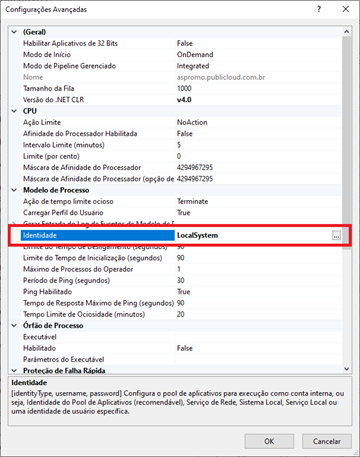360x457 pixels.
Task: Select the Versão do .NET CLR property
Action: pos(53,100)
